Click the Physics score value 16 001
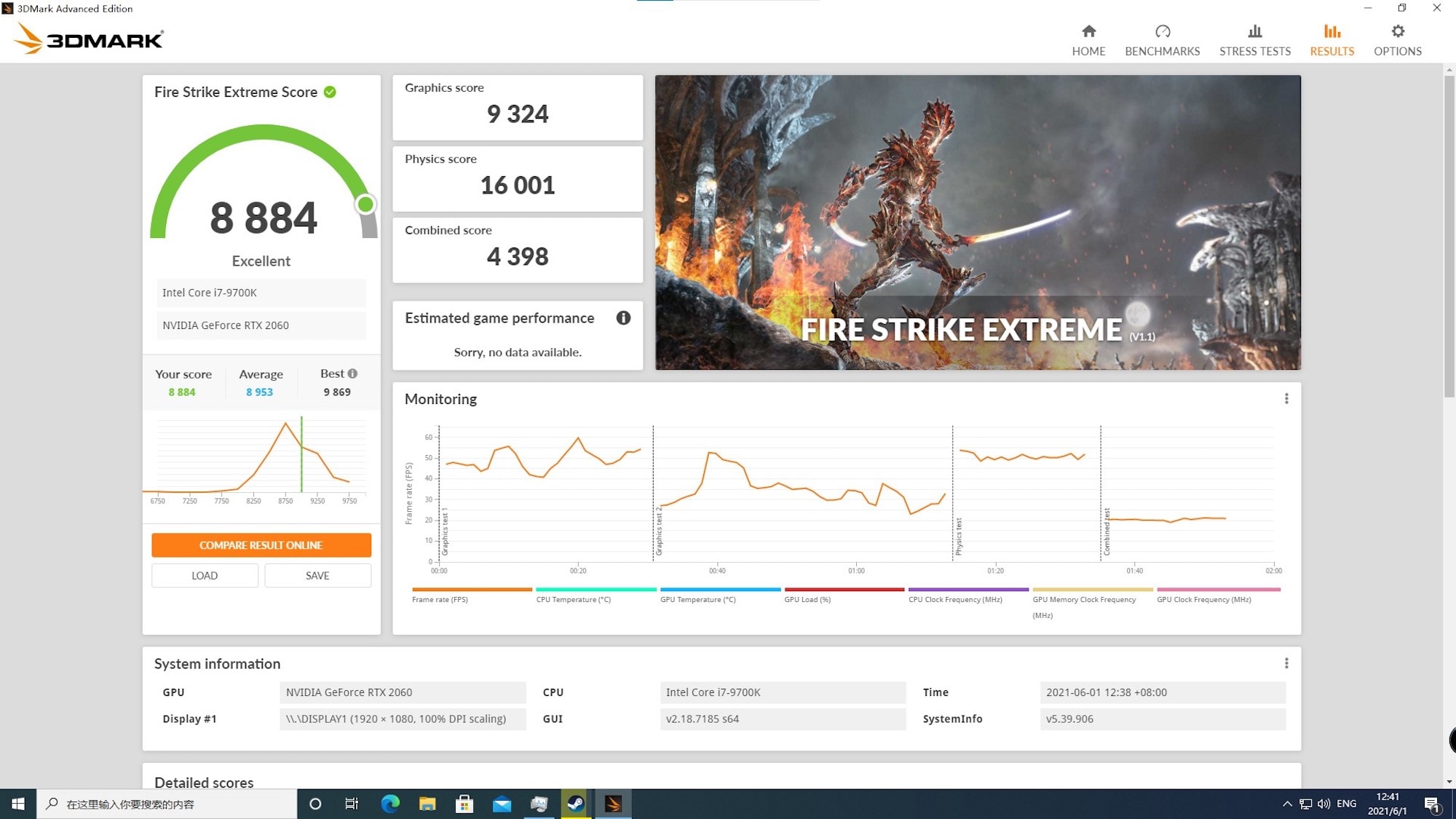Image resolution: width=1456 pixels, height=819 pixels. point(518,186)
